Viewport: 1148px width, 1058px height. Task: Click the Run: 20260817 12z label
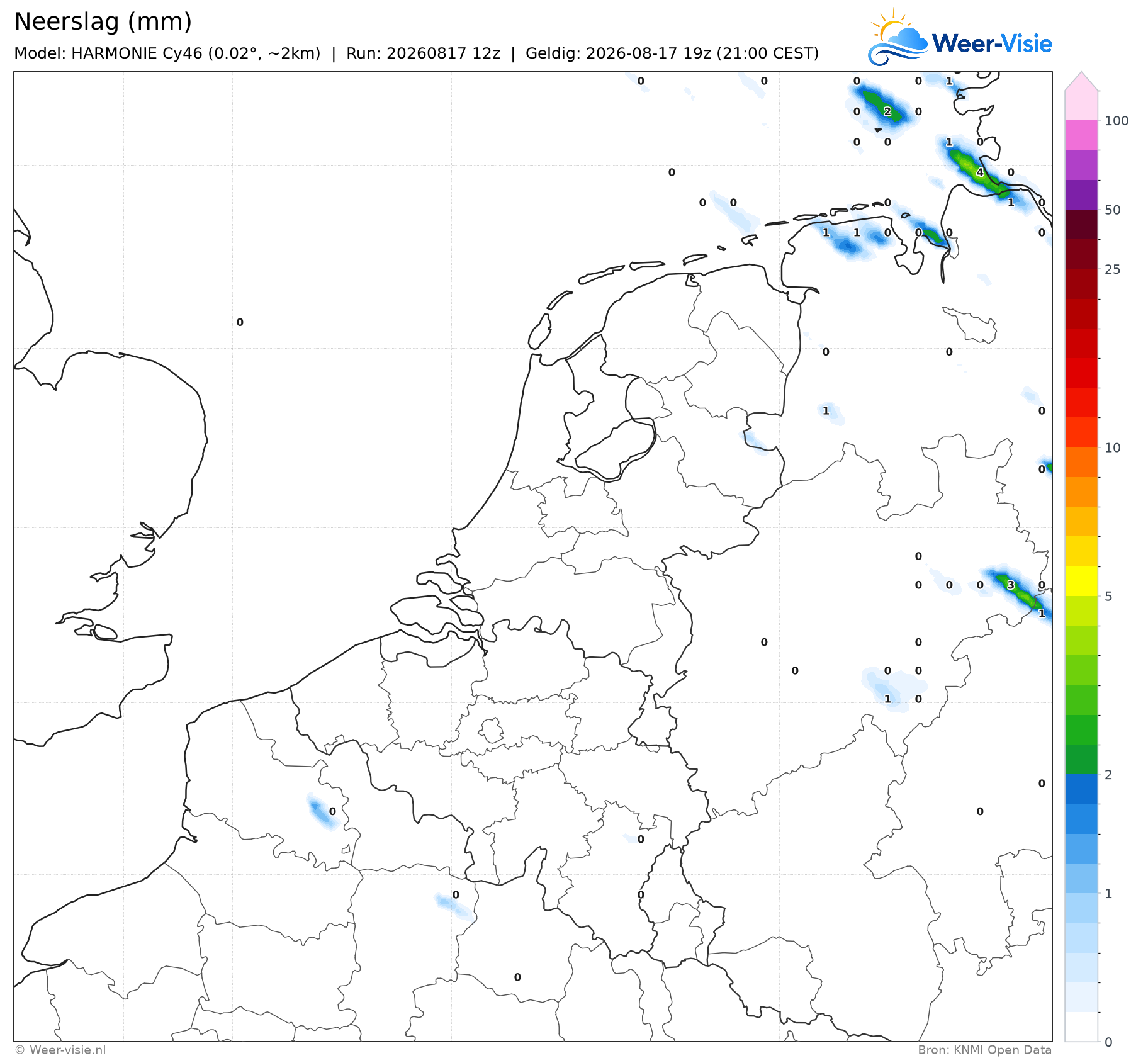423,53
